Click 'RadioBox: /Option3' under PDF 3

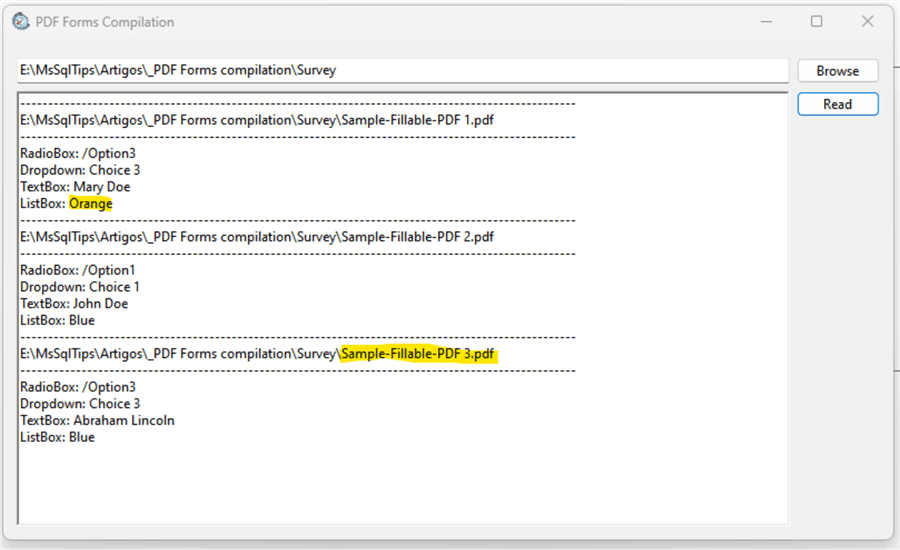(78, 387)
